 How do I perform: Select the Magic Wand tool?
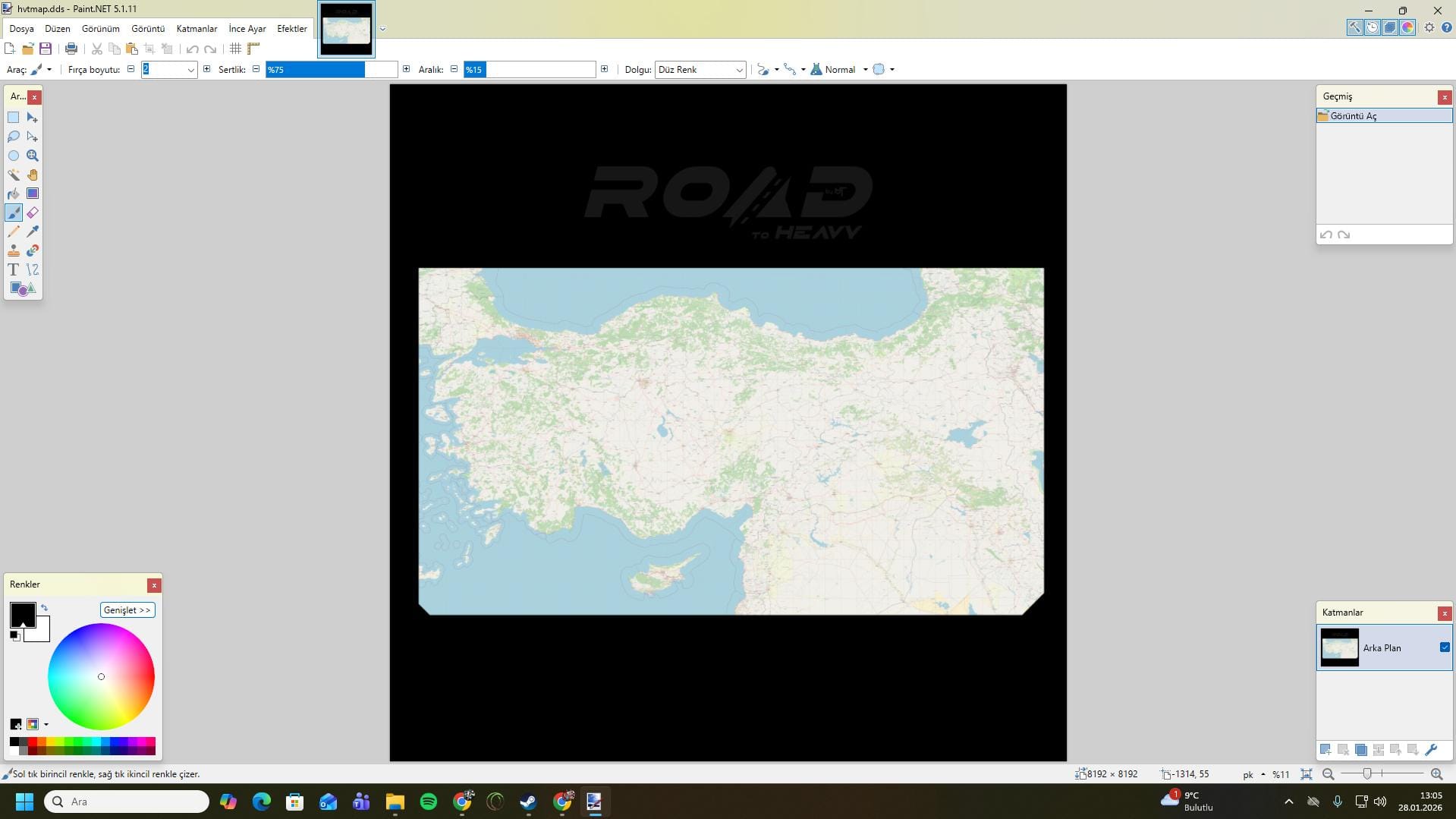point(14,175)
